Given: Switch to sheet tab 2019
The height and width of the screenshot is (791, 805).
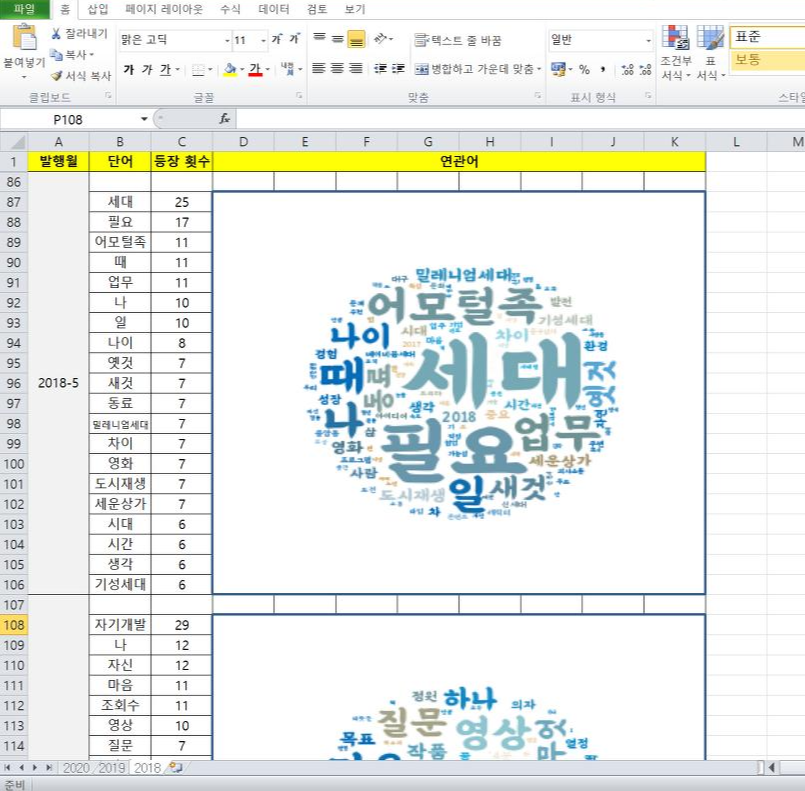Looking at the screenshot, I should click(111, 768).
